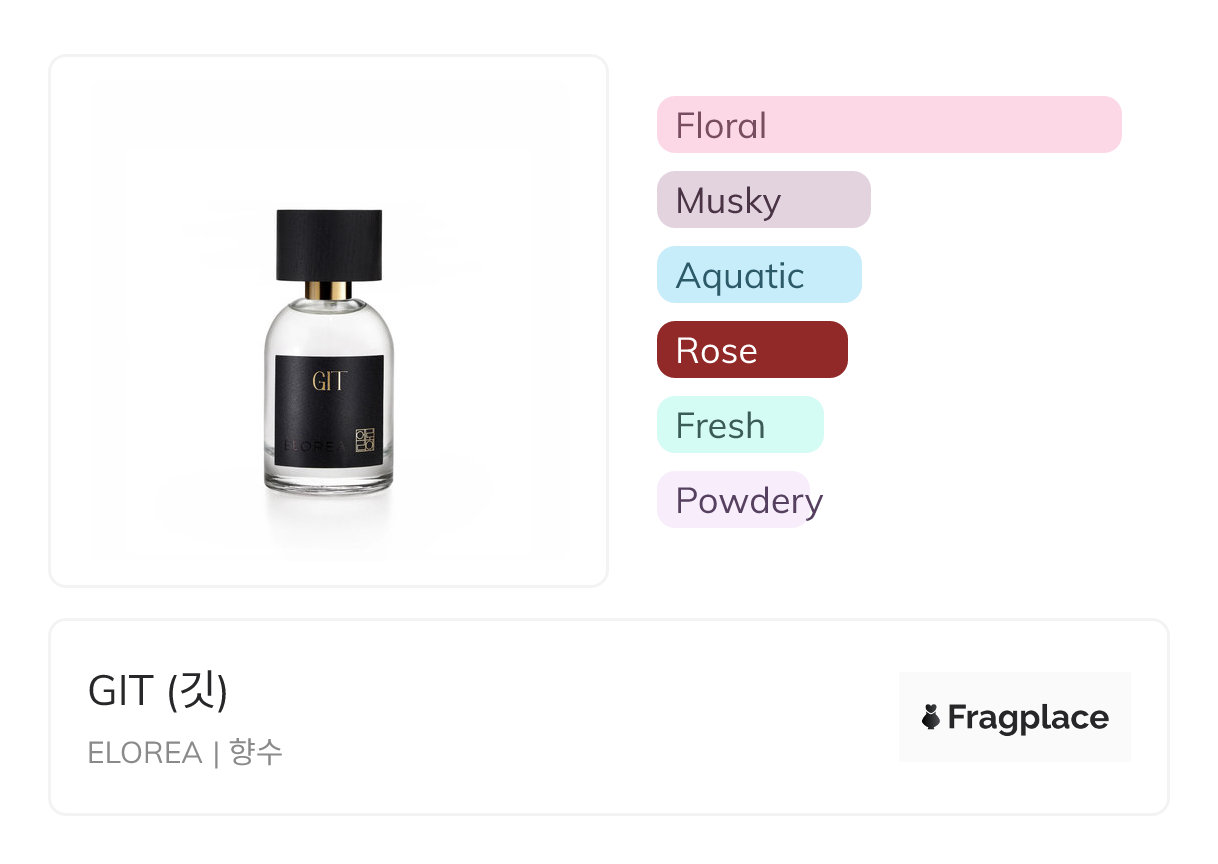Viewport: 1218px width, 864px height.
Task: Click the Fragplace perfume bottle logo icon
Action: [x=931, y=717]
